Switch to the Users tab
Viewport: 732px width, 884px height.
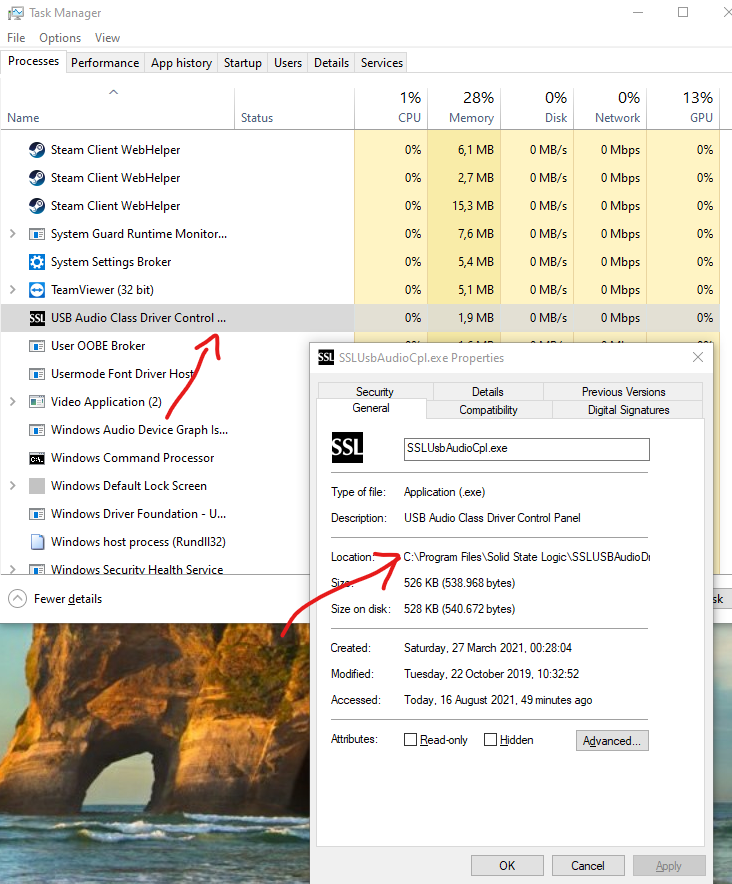tap(288, 63)
